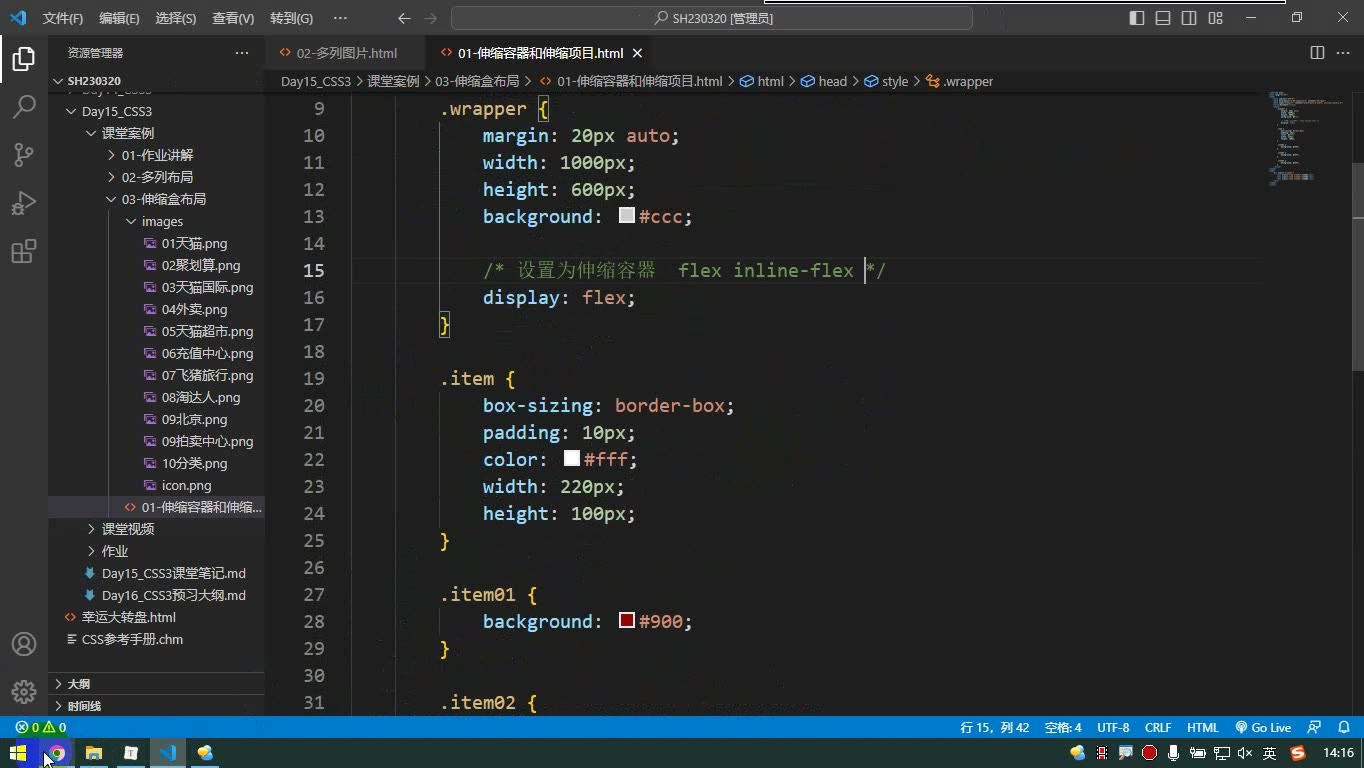Switch to 02-多列图片.html tab

click(x=346, y=53)
